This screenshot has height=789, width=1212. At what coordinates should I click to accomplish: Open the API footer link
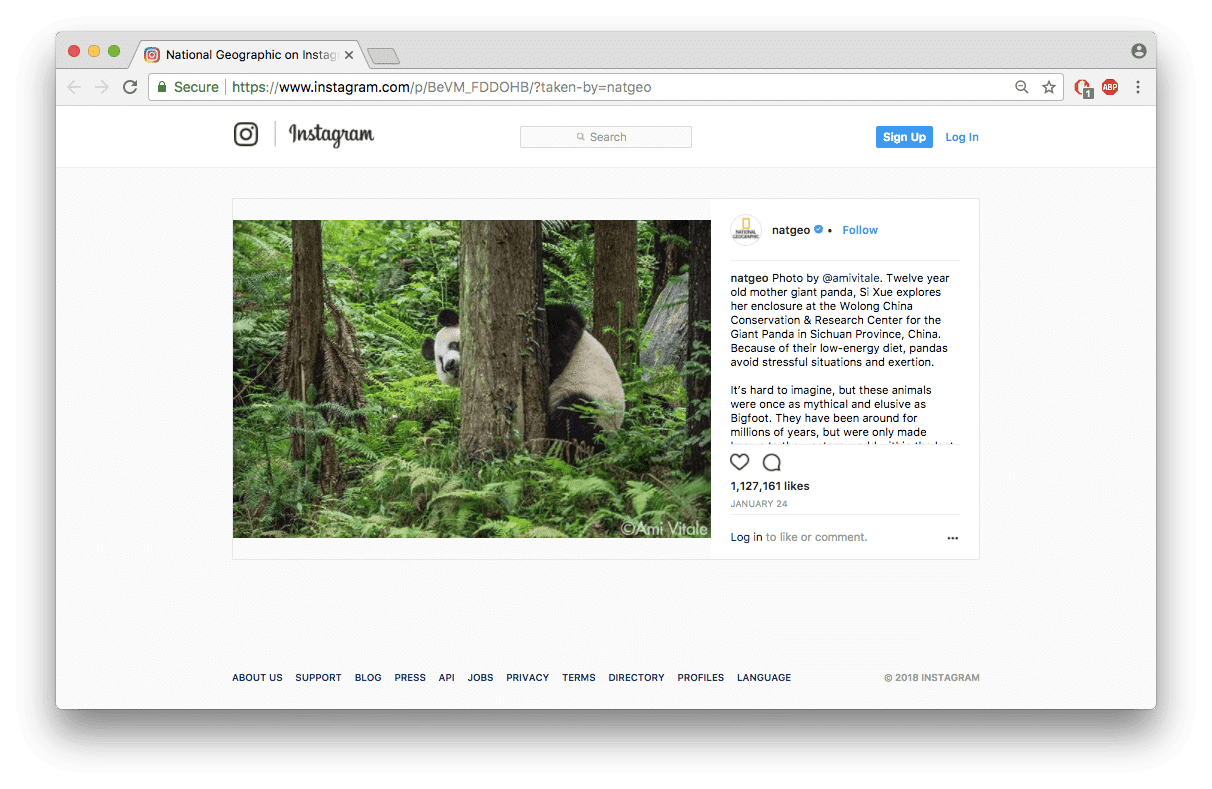(x=446, y=678)
